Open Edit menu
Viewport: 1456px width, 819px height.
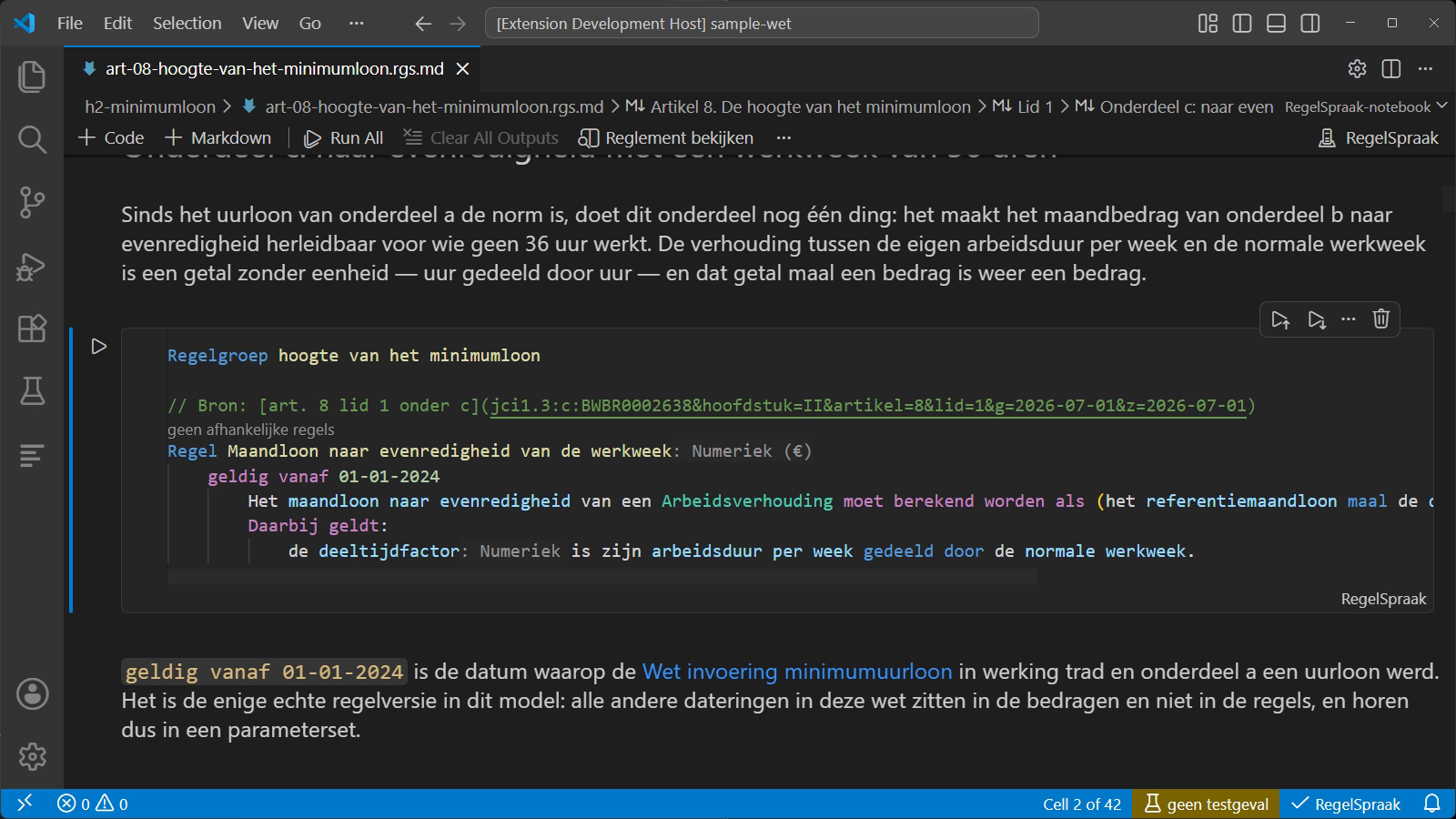pos(117,24)
